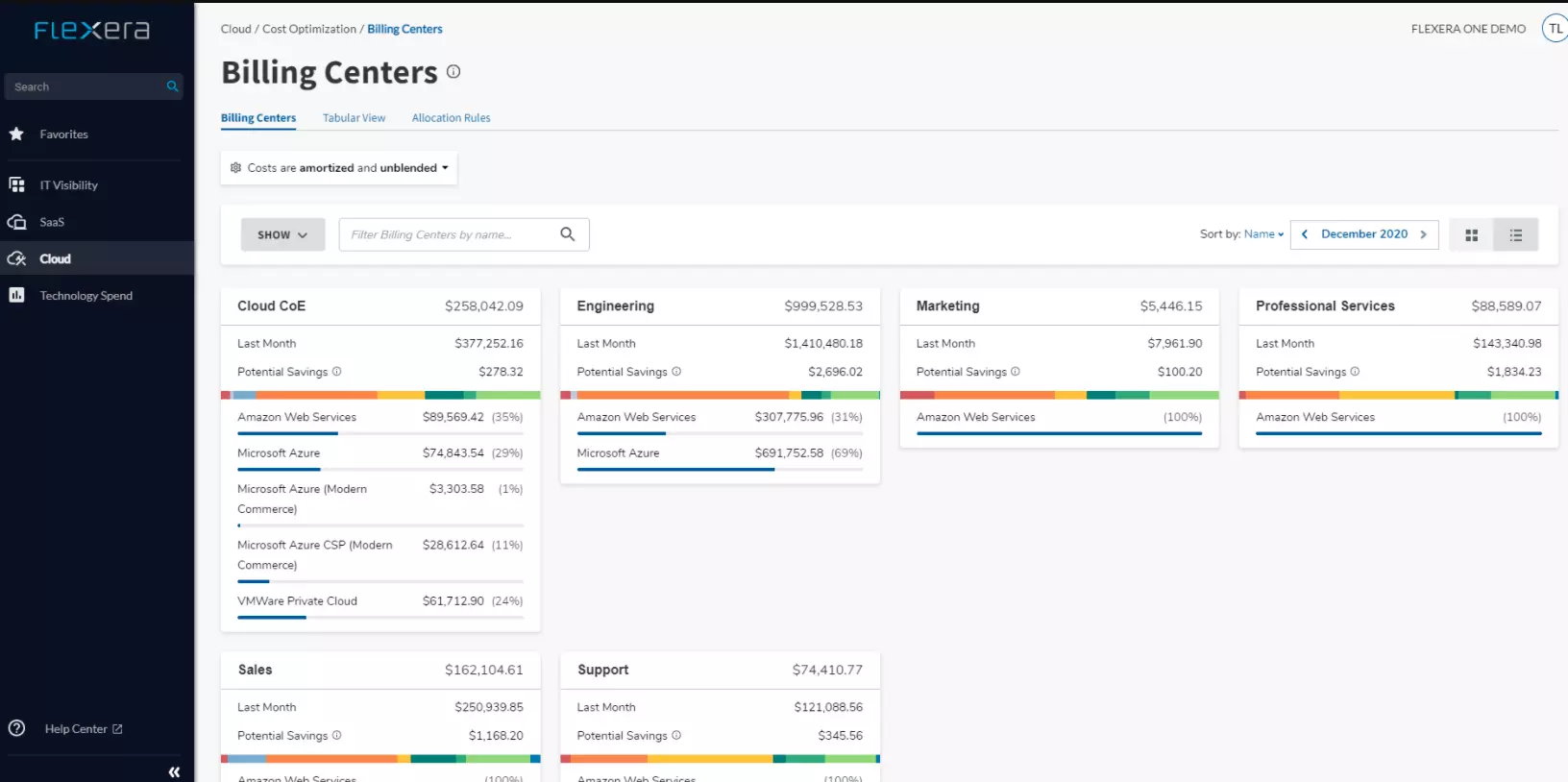This screenshot has height=782, width=1568.
Task: Click the gear icon in costs amortized setting
Action: [235, 167]
